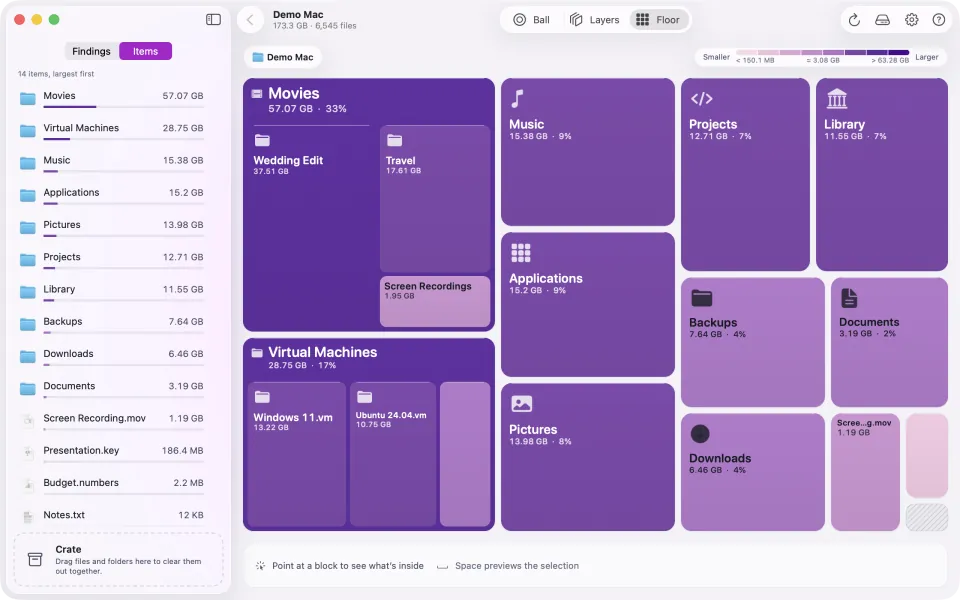Click the '173.3 GB · 6,545 files' subtitle
Image resolution: width=960 pixels, height=600 pixels.
[x=314, y=26]
